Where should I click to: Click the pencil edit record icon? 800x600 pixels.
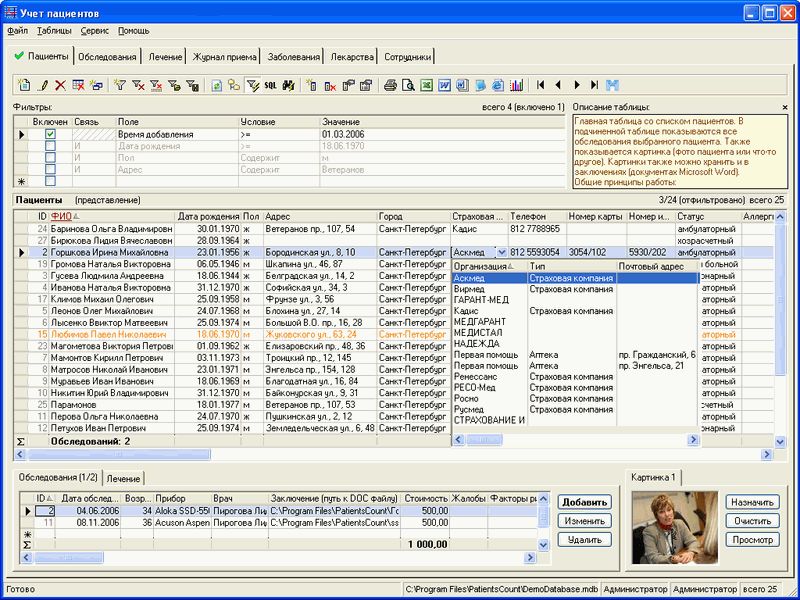[x=43, y=85]
